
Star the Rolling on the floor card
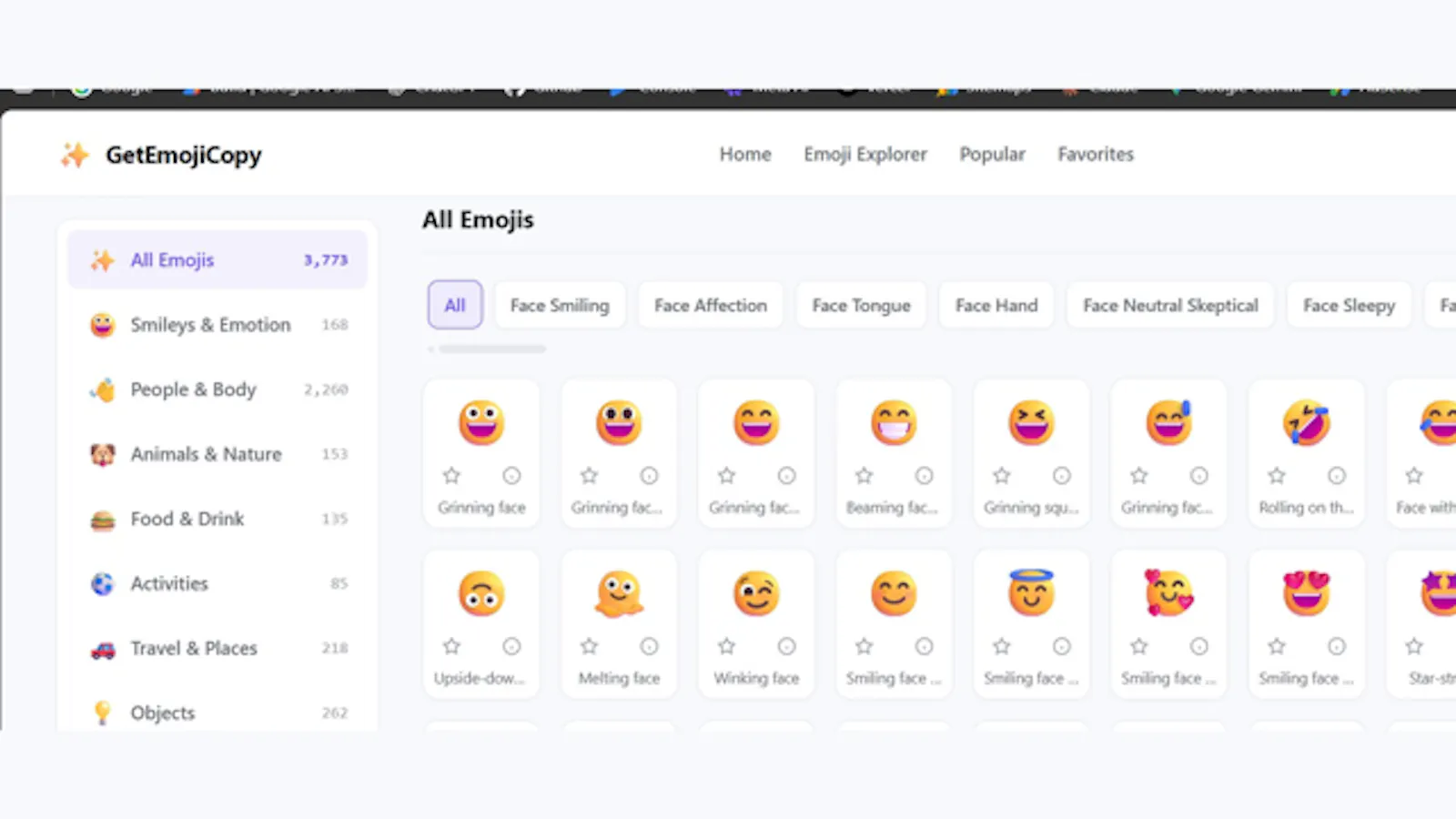pyautogui.click(x=1277, y=475)
